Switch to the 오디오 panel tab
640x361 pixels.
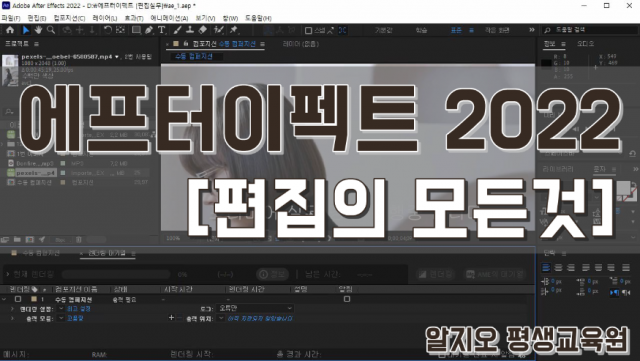[585, 44]
